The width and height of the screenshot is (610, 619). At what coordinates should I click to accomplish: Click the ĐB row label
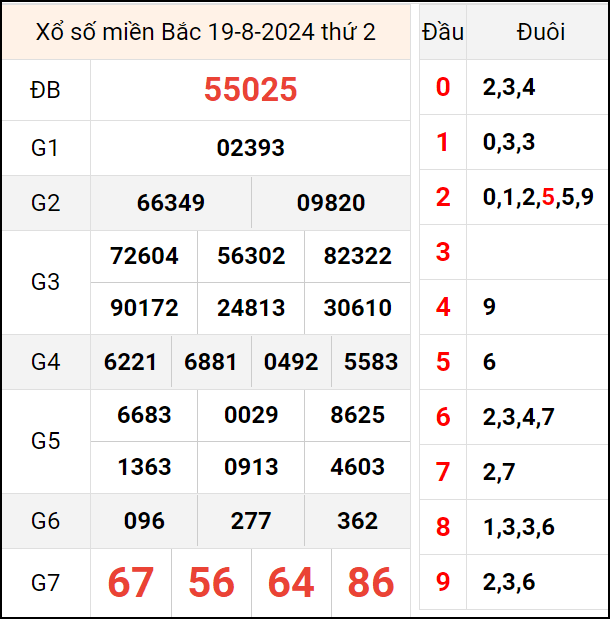point(46,90)
